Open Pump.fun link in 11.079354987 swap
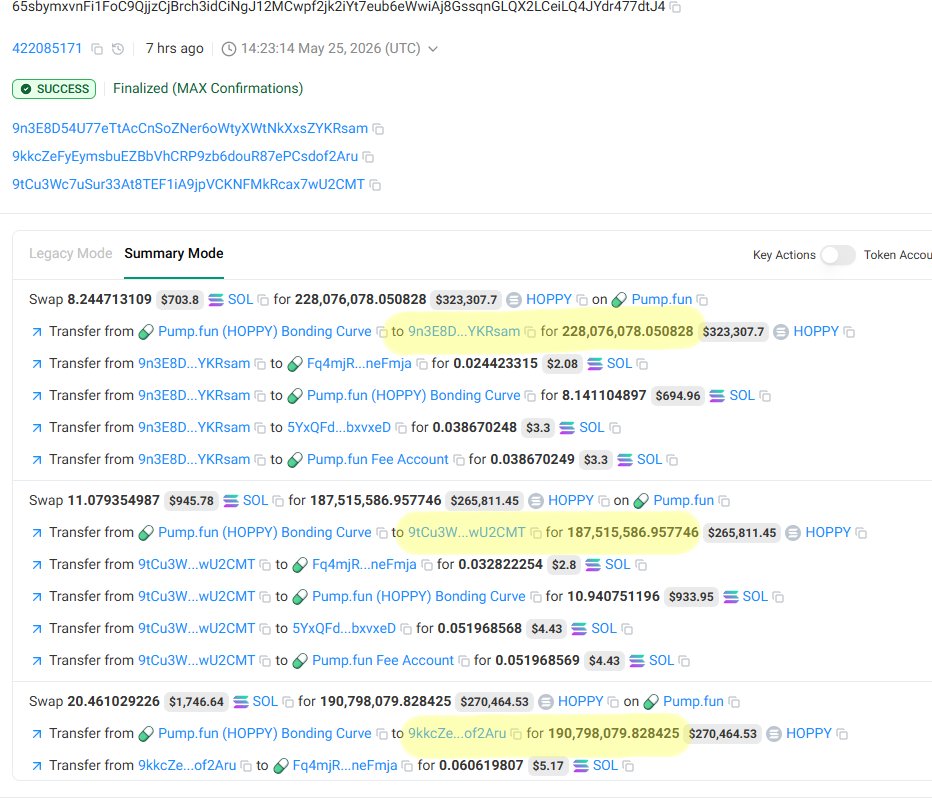932x805 pixels. [x=684, y=501]
